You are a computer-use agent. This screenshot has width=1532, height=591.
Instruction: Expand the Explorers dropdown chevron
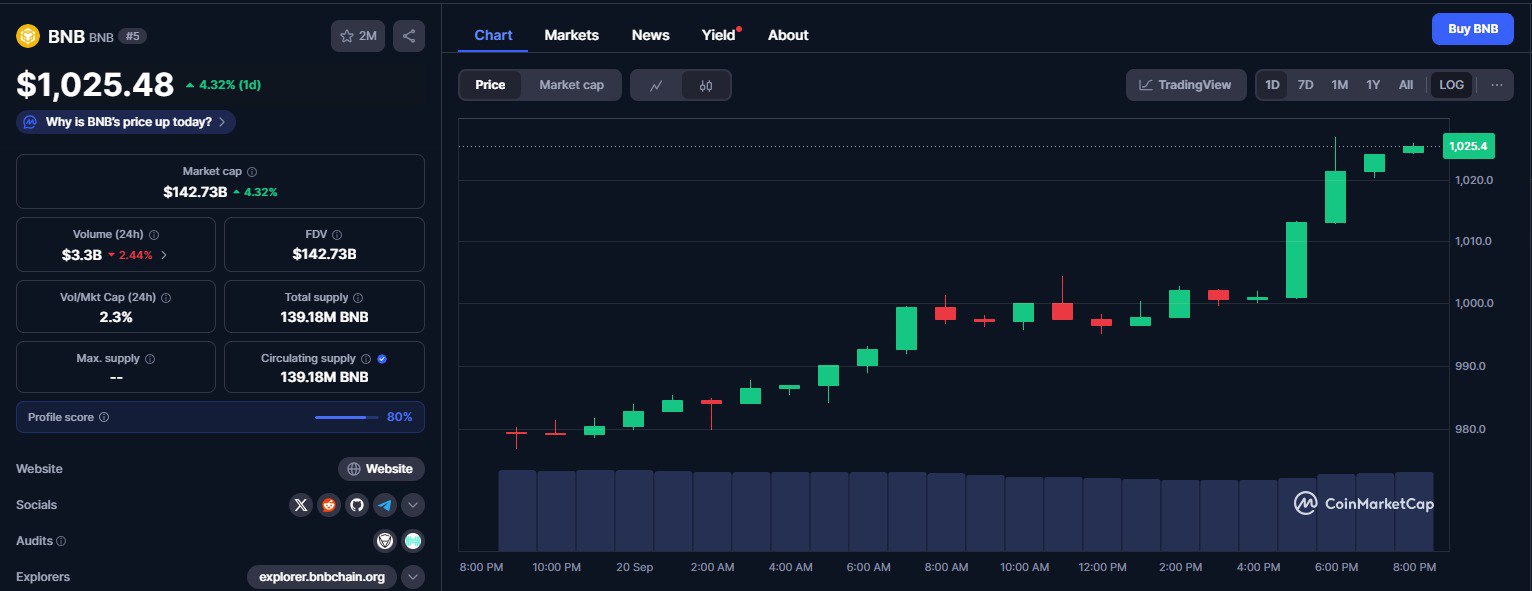point(413,577)
